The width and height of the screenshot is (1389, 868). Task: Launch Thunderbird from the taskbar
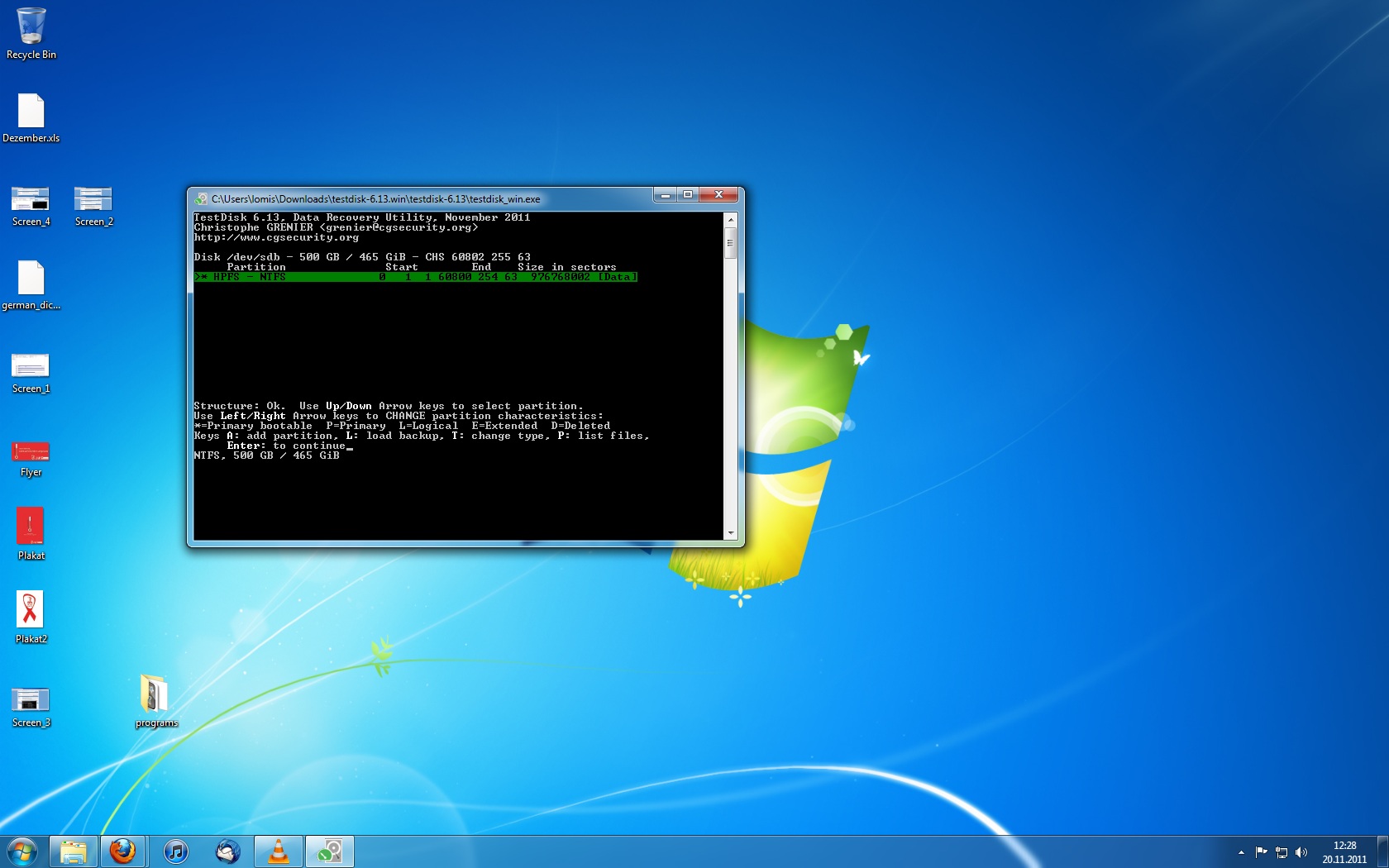tap(227, 851)
